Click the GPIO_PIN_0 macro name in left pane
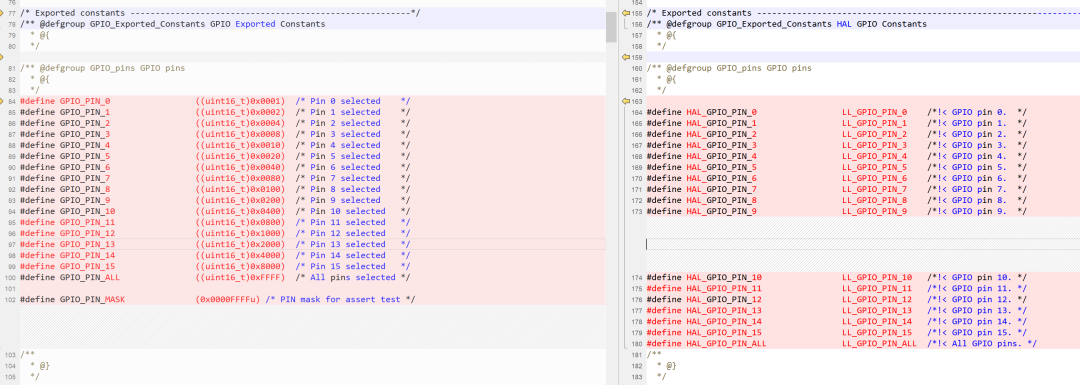 [85, 101]
